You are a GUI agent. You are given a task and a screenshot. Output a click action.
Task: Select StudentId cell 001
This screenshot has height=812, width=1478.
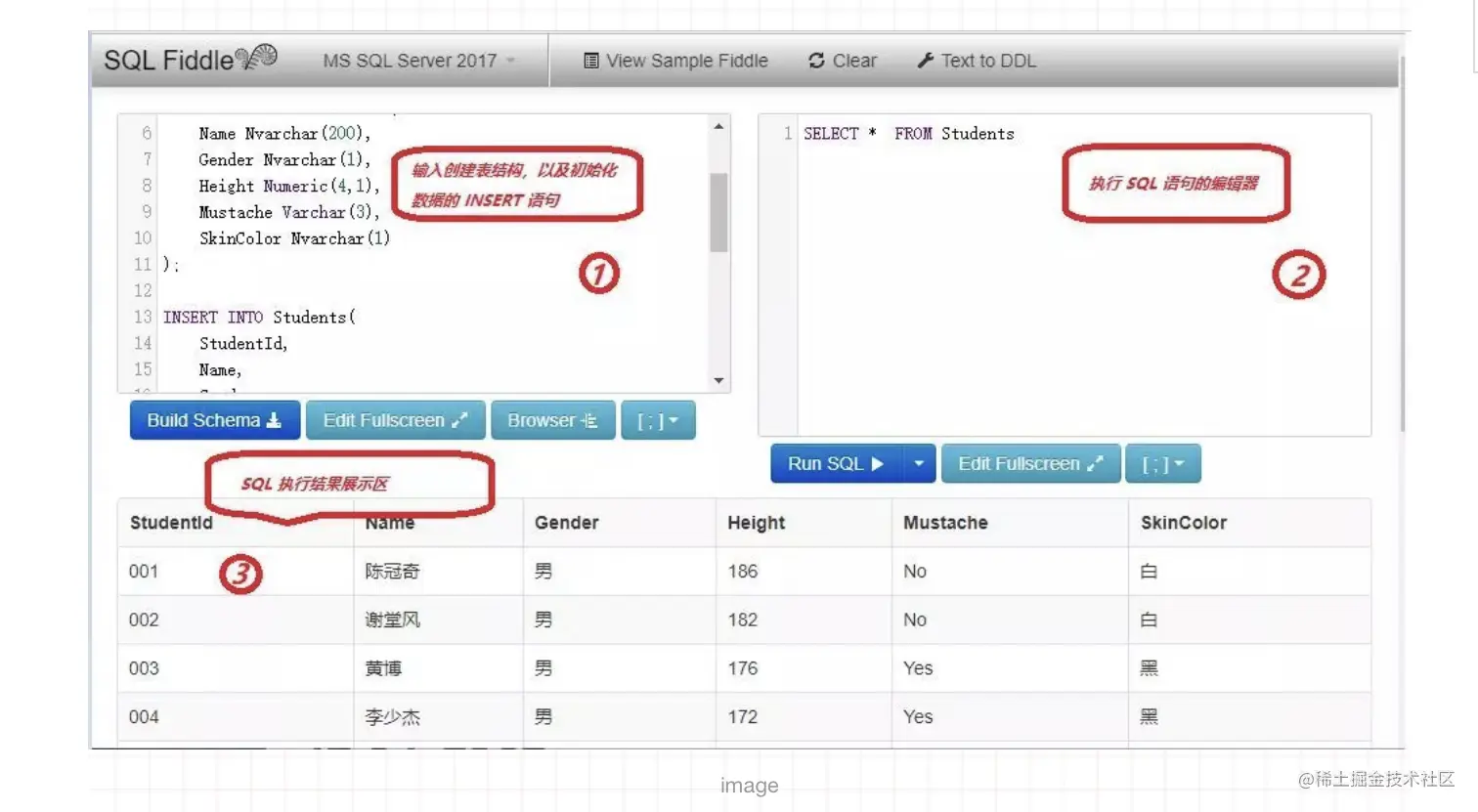[144, 572]
